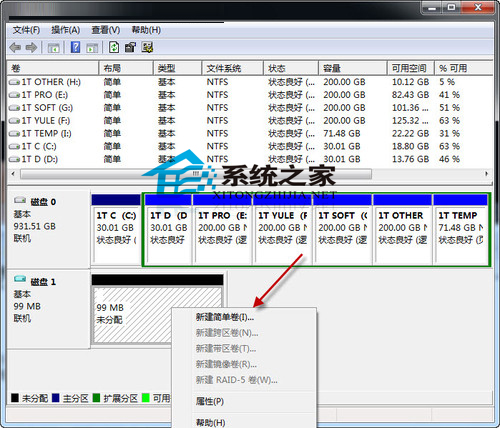Image resolution: width=500 pixels, height=428 pixels.
Task: Sort by the 布局 column header
Action: point(126,68)
